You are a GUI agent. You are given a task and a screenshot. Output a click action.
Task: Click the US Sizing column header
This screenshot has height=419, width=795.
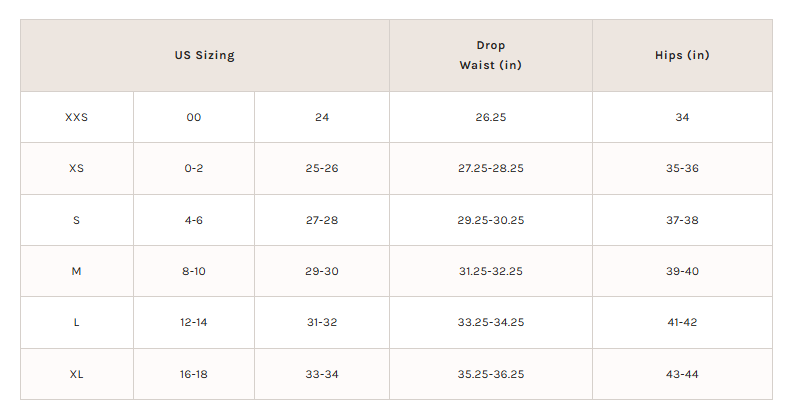pos(204,56)
